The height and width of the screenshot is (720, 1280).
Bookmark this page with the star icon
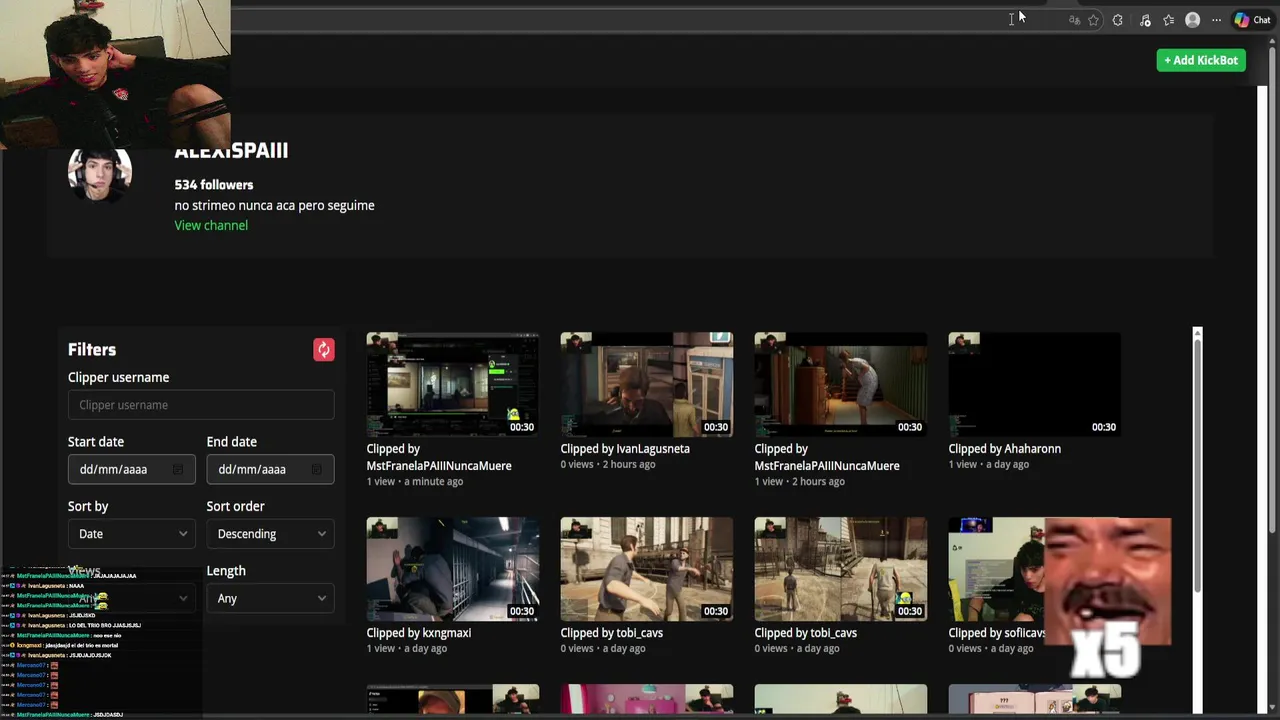coord(1094,20)
